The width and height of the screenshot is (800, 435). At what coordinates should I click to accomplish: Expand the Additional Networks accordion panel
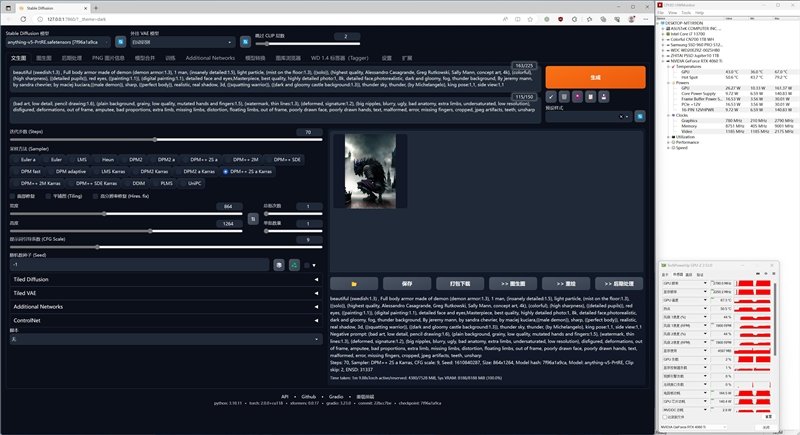tap(166, 306)
